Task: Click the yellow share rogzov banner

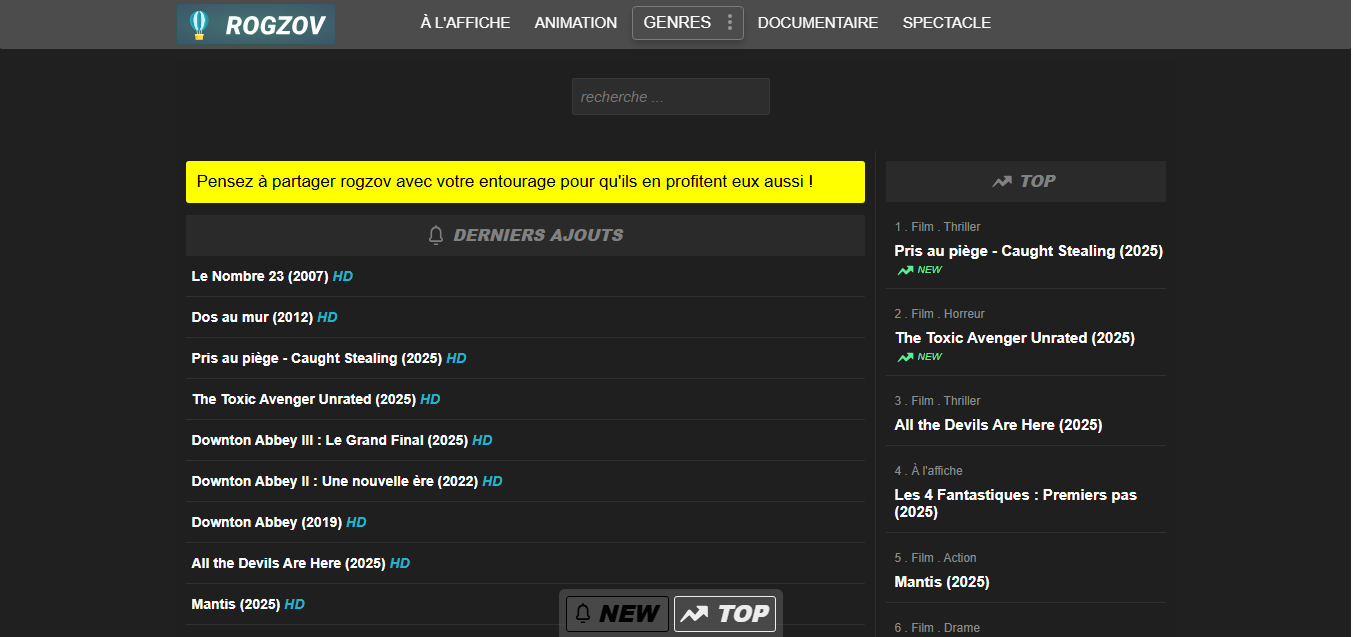Action: point(525,182)
